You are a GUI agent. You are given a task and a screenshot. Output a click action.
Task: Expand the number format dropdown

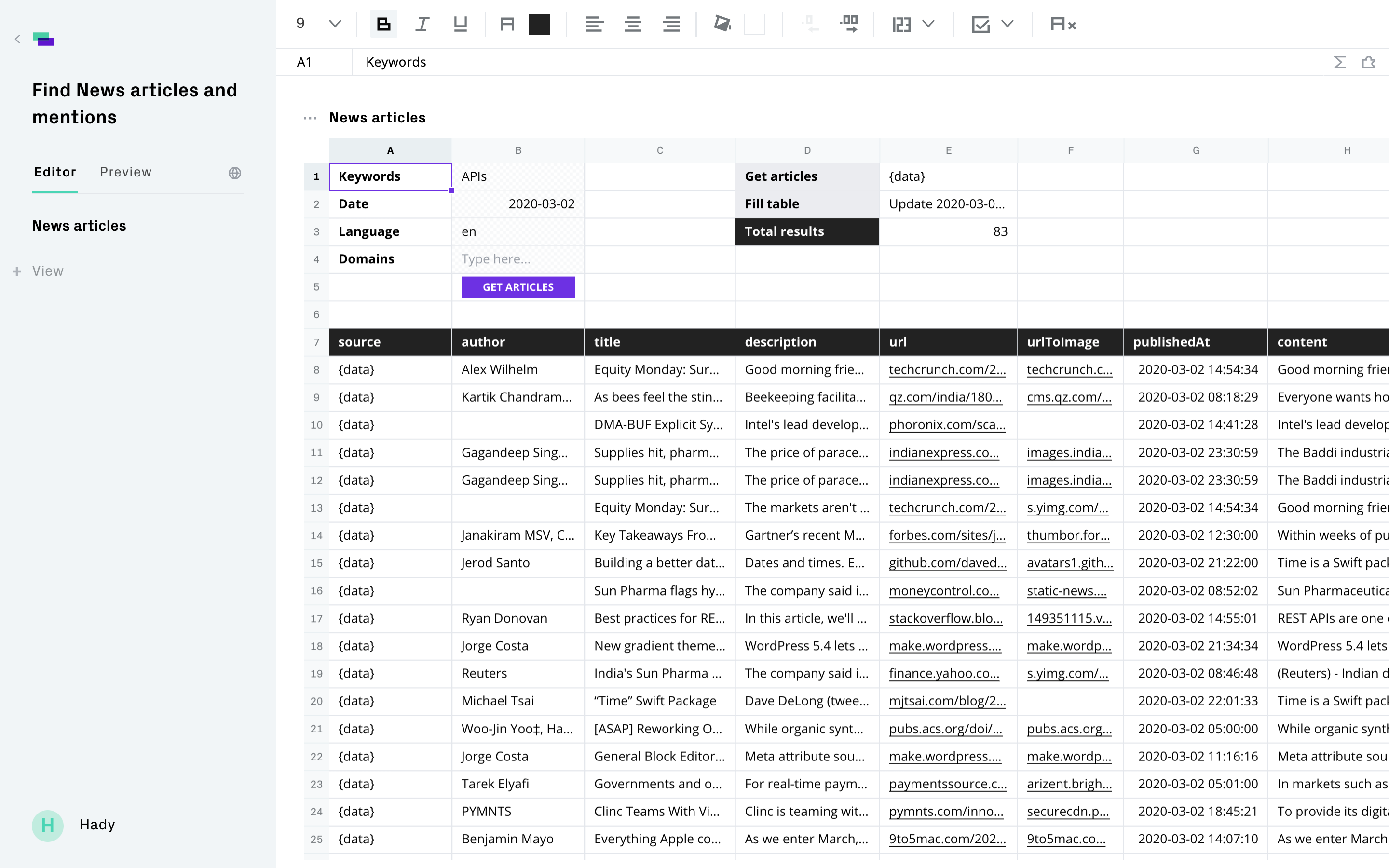(928, 24)
